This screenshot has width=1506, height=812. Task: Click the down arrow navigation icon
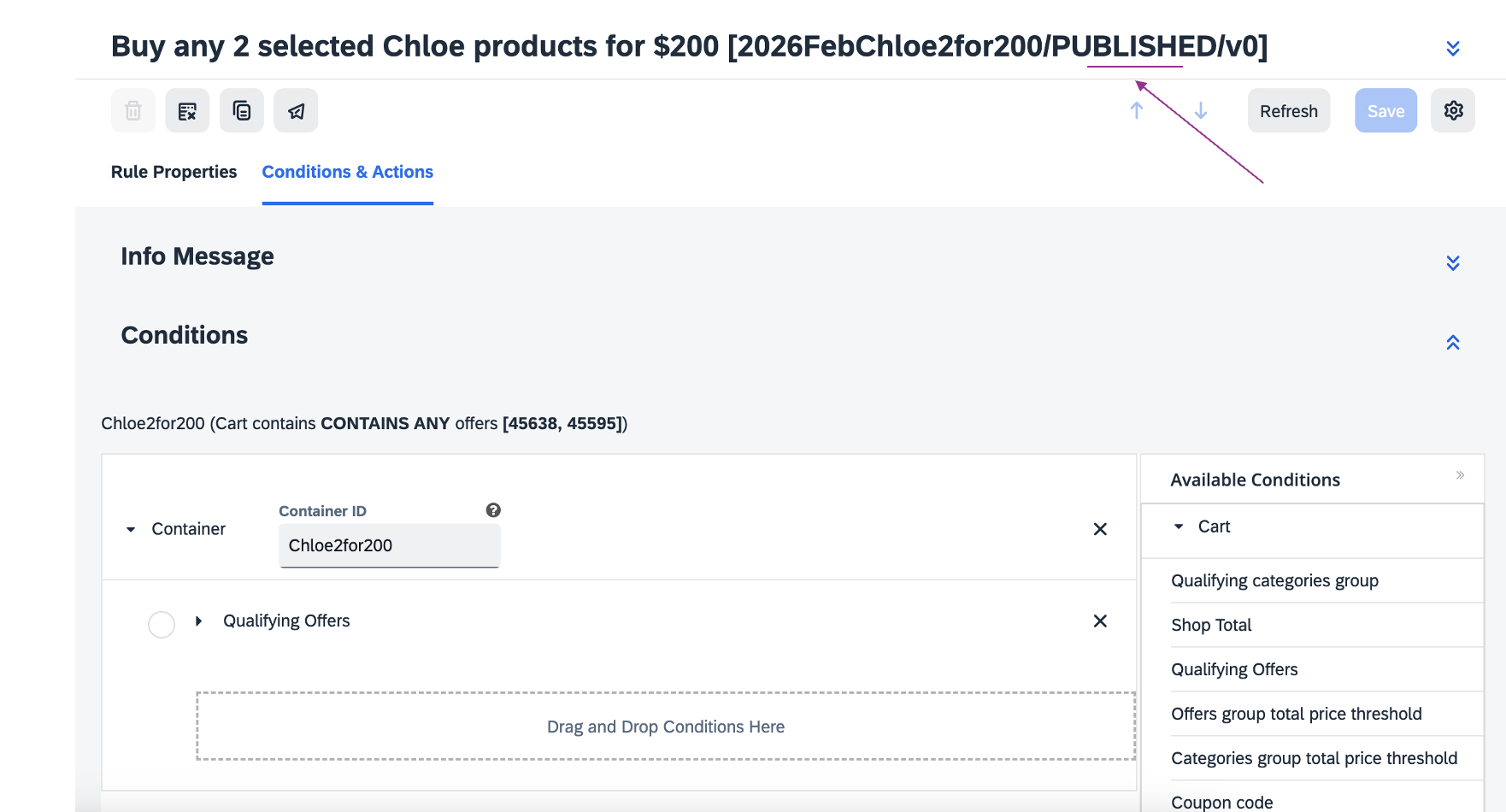(x=1201, y=110)
